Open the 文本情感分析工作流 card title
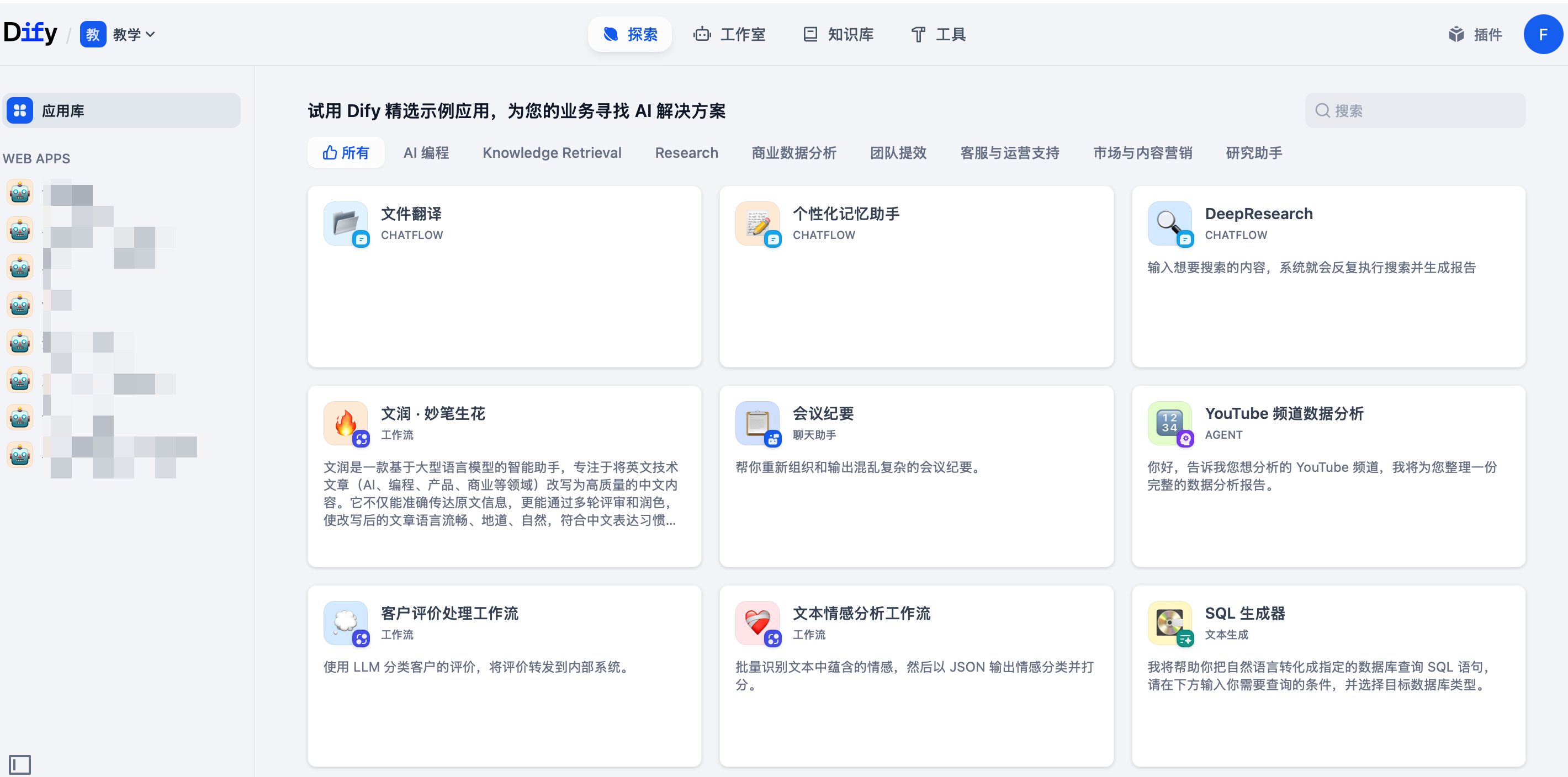 pyautogui.click(x=861, y=613)
